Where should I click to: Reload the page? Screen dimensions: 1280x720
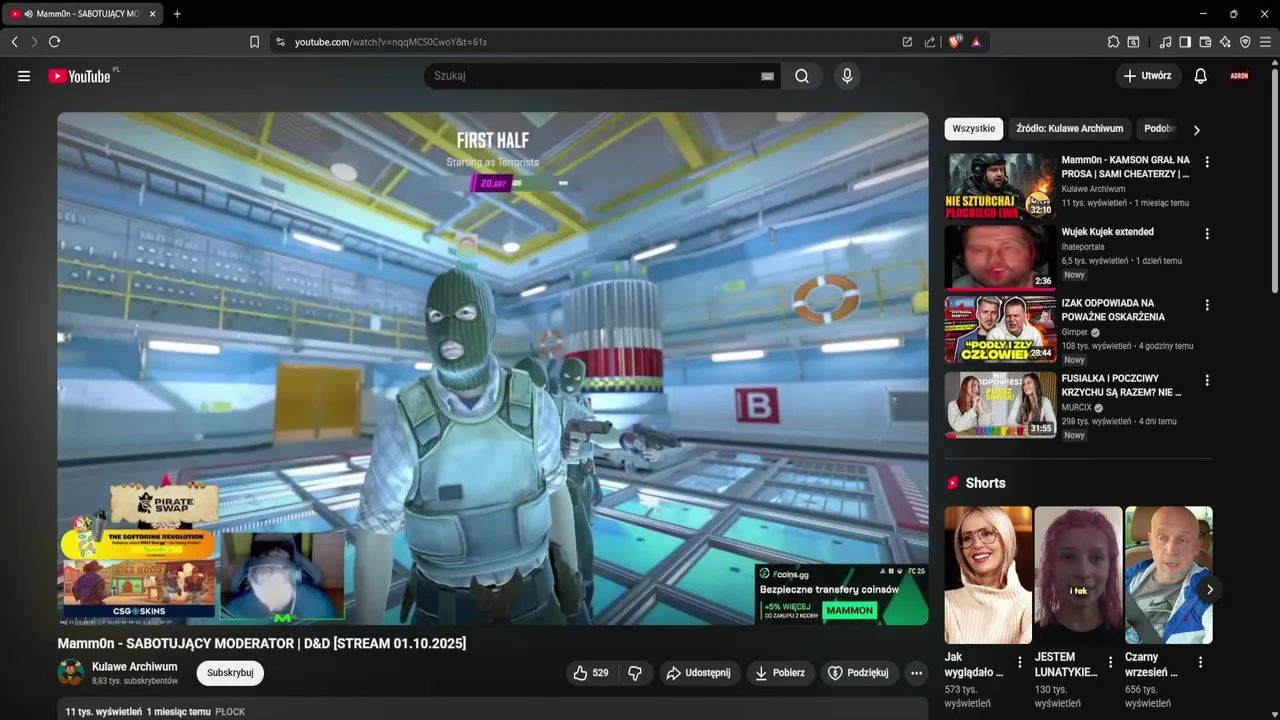coord(54,42)
